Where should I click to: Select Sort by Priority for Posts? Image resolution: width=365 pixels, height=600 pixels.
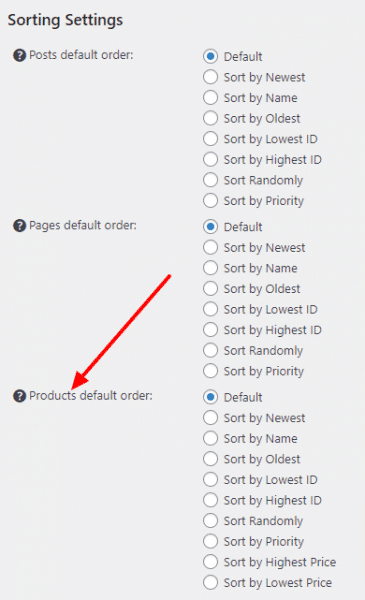pyautogui.click(x=210, y=201)
